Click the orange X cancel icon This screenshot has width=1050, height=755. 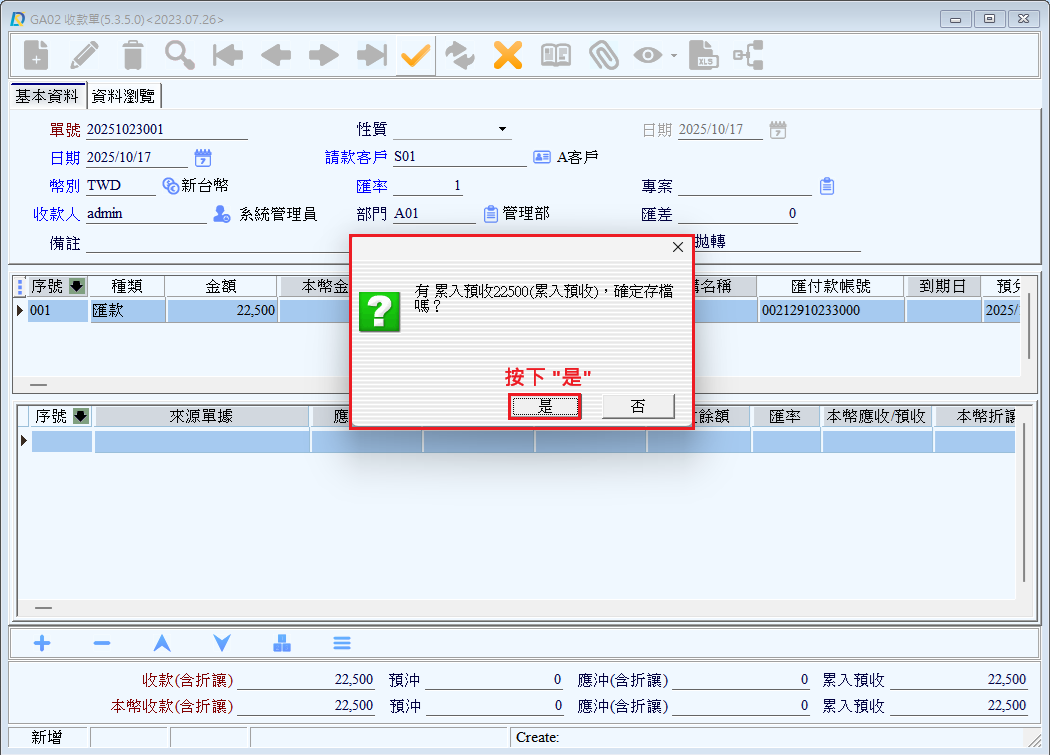coord(508,56)
